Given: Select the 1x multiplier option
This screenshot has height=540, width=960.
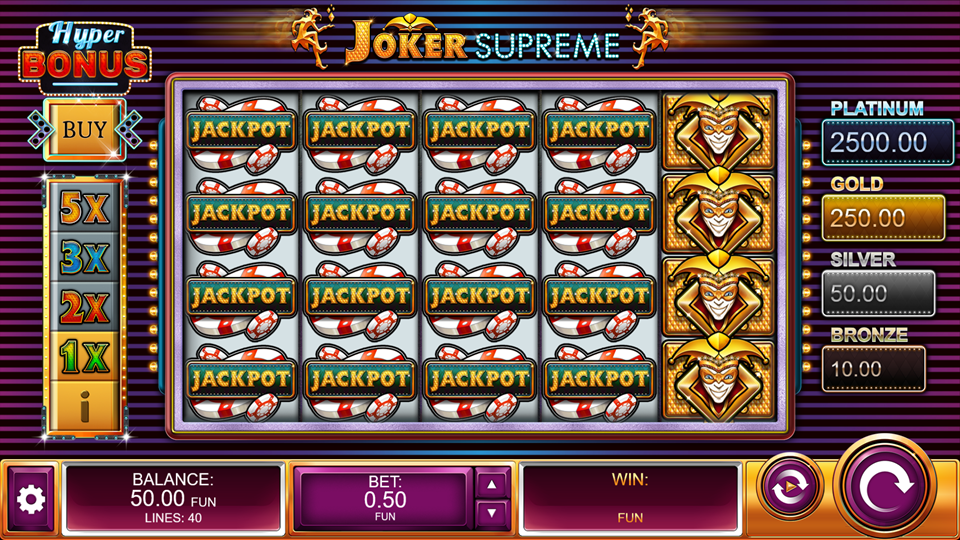Looking at the screenshot, I should click(84, 356).
